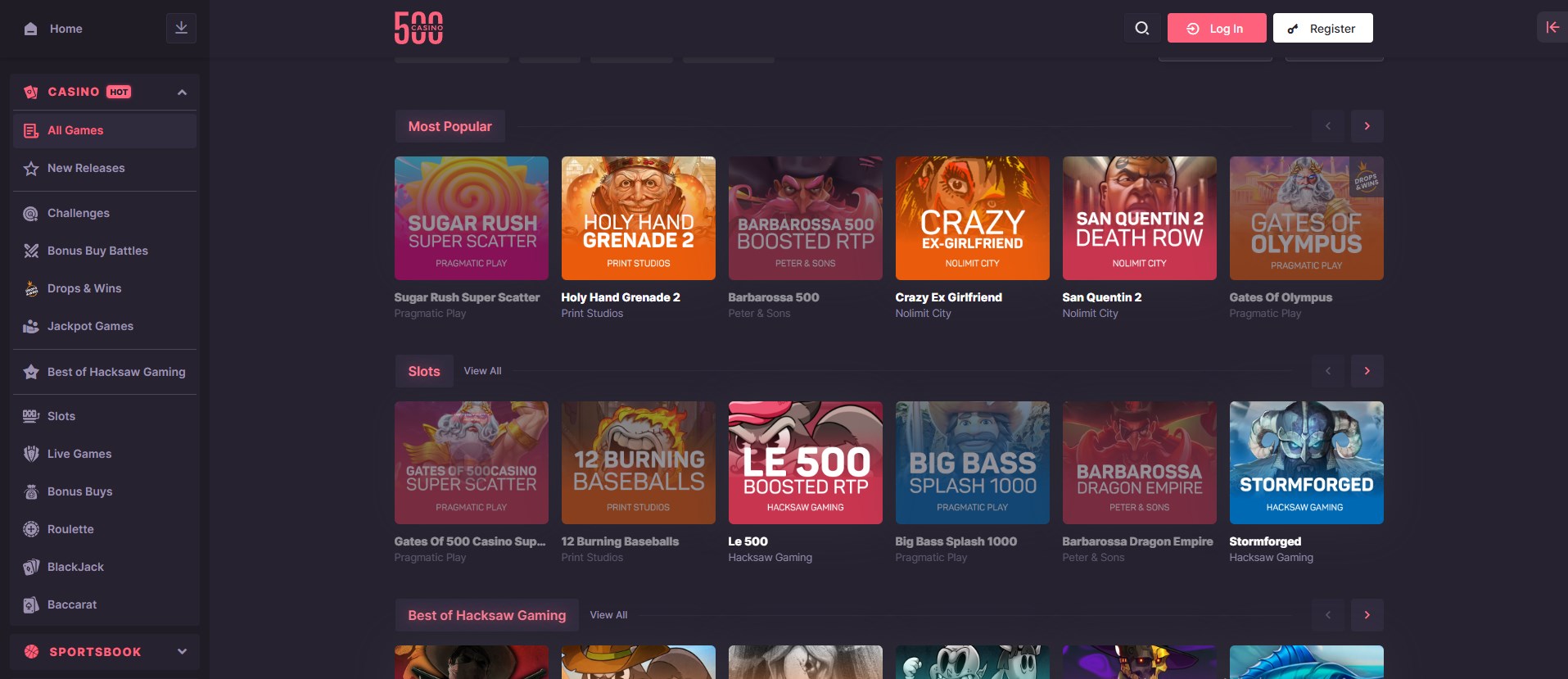This screenshot has width=1568, height=679.
Task: Open Crazy Ex-Girlfriend game thumbnail
Action: click(973, 218)
